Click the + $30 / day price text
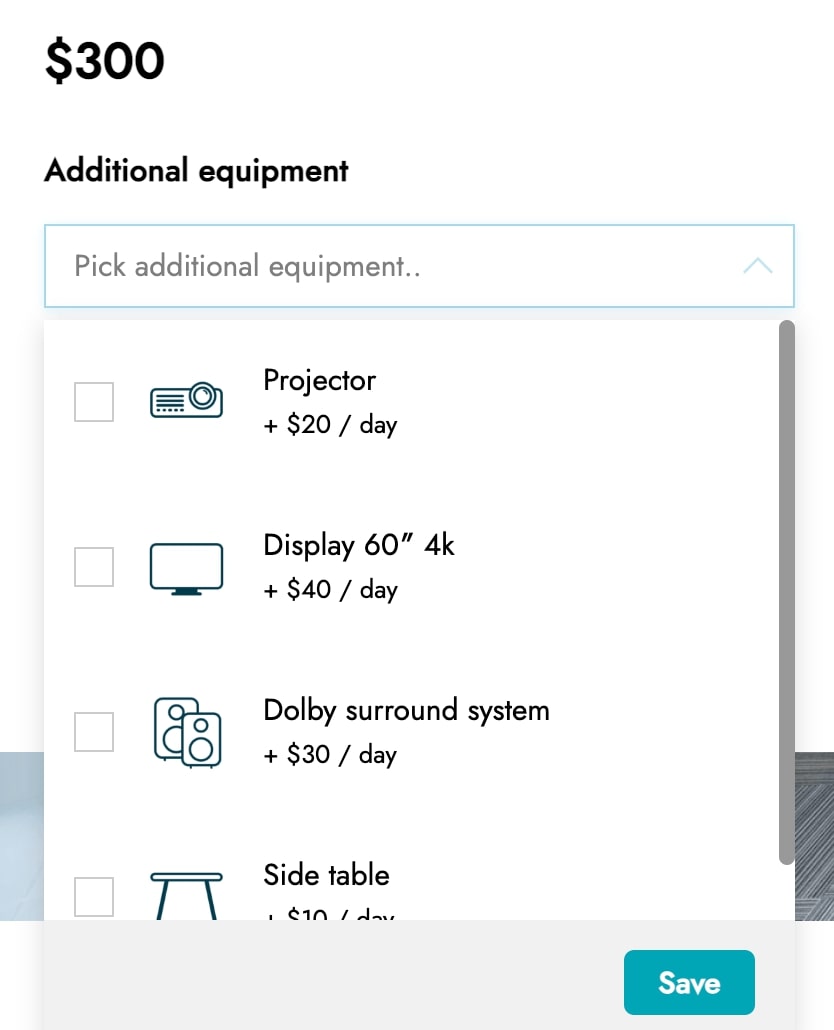Image resolution: width=834 pixels, height=1030 pixels. (330, 755)
